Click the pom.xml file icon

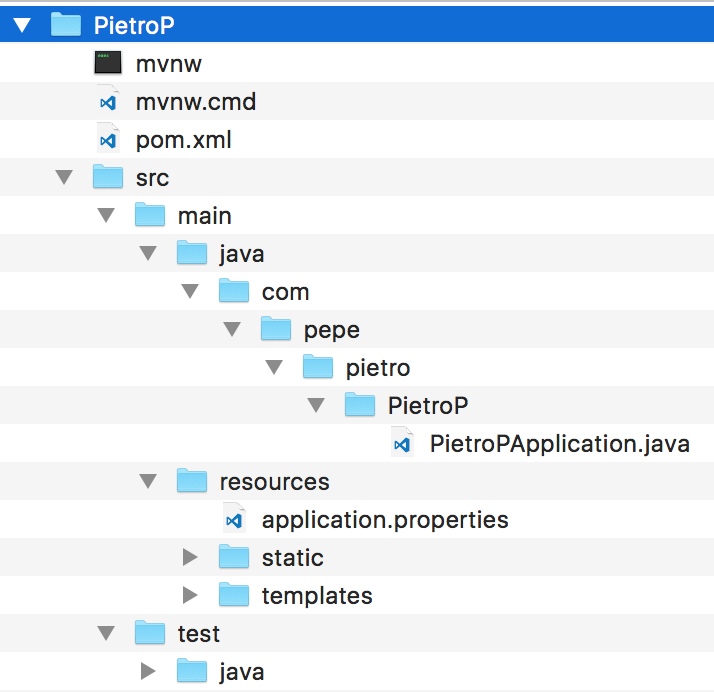[x=107, y=140]
